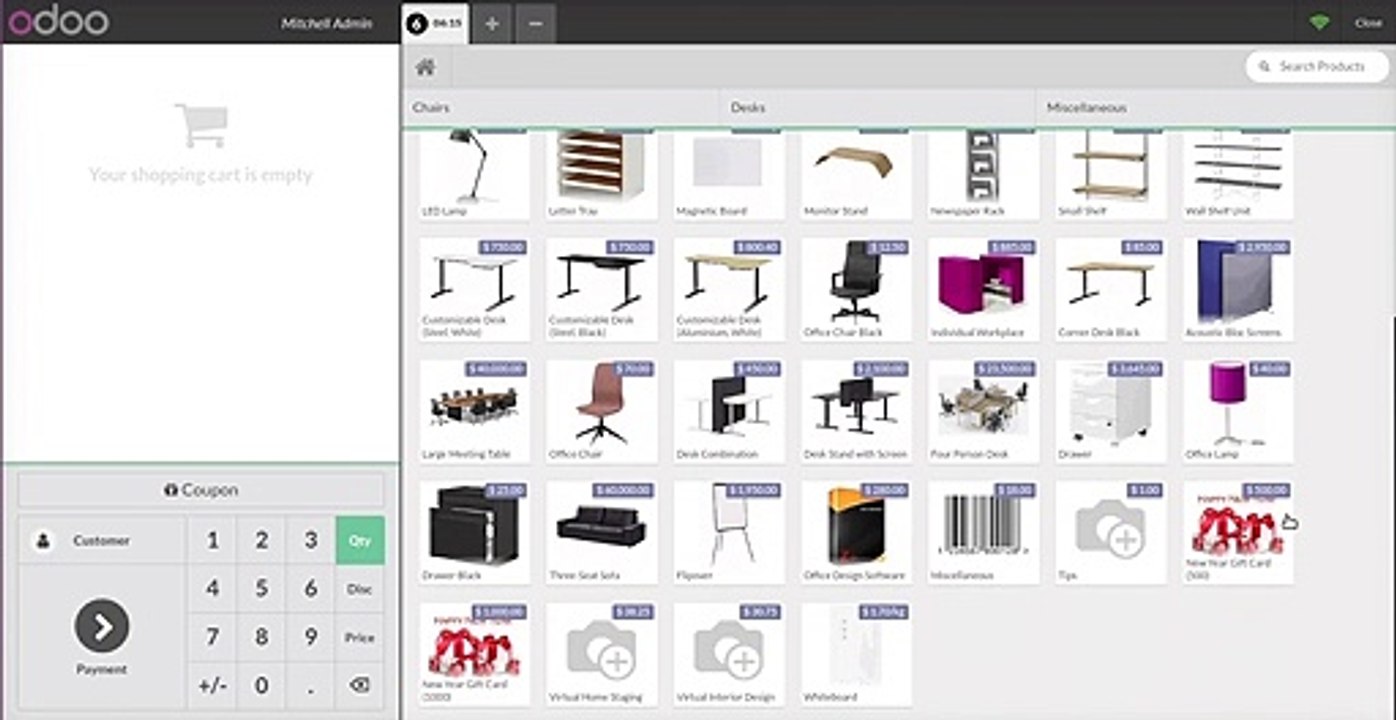Add Desk Stand with Screen product

click(856, 411)
